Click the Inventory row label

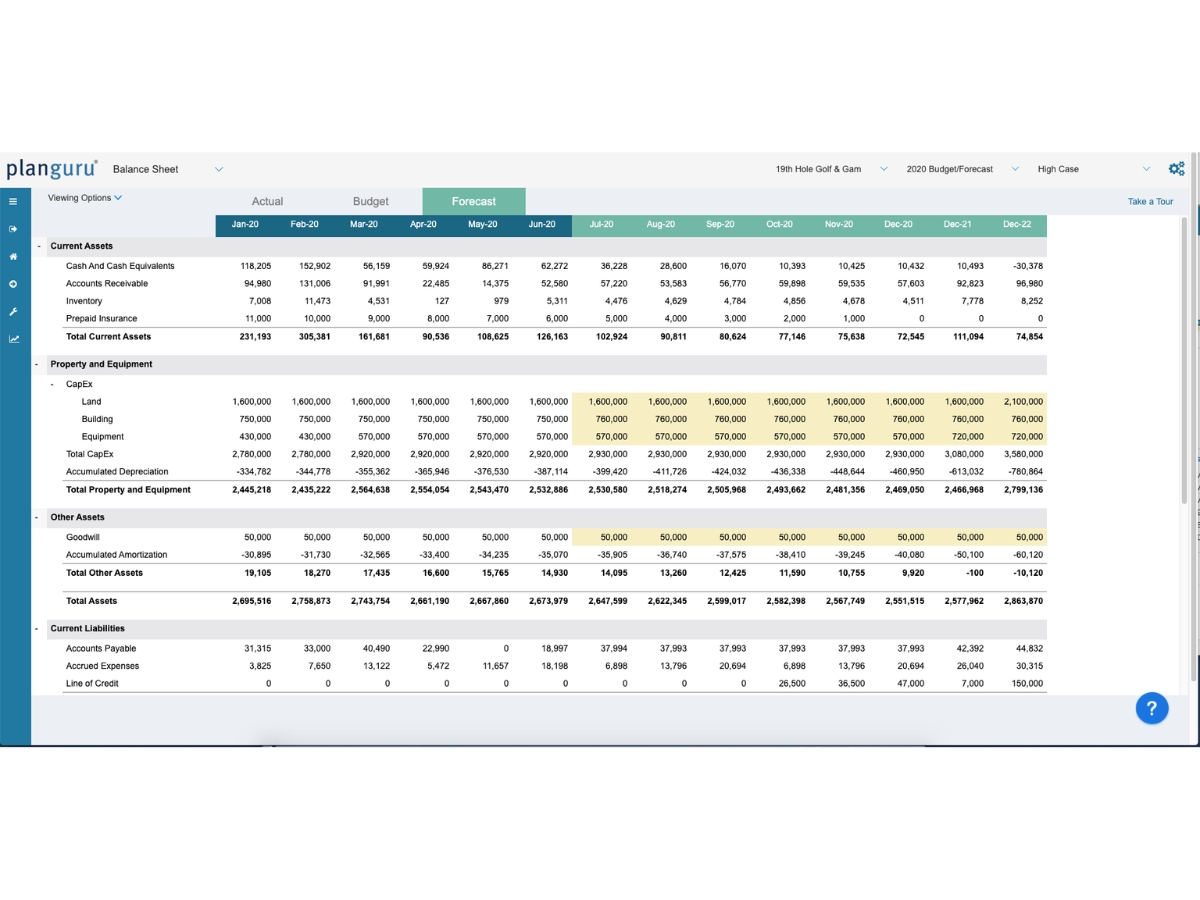pyautogui.click(x=84, y=301)
